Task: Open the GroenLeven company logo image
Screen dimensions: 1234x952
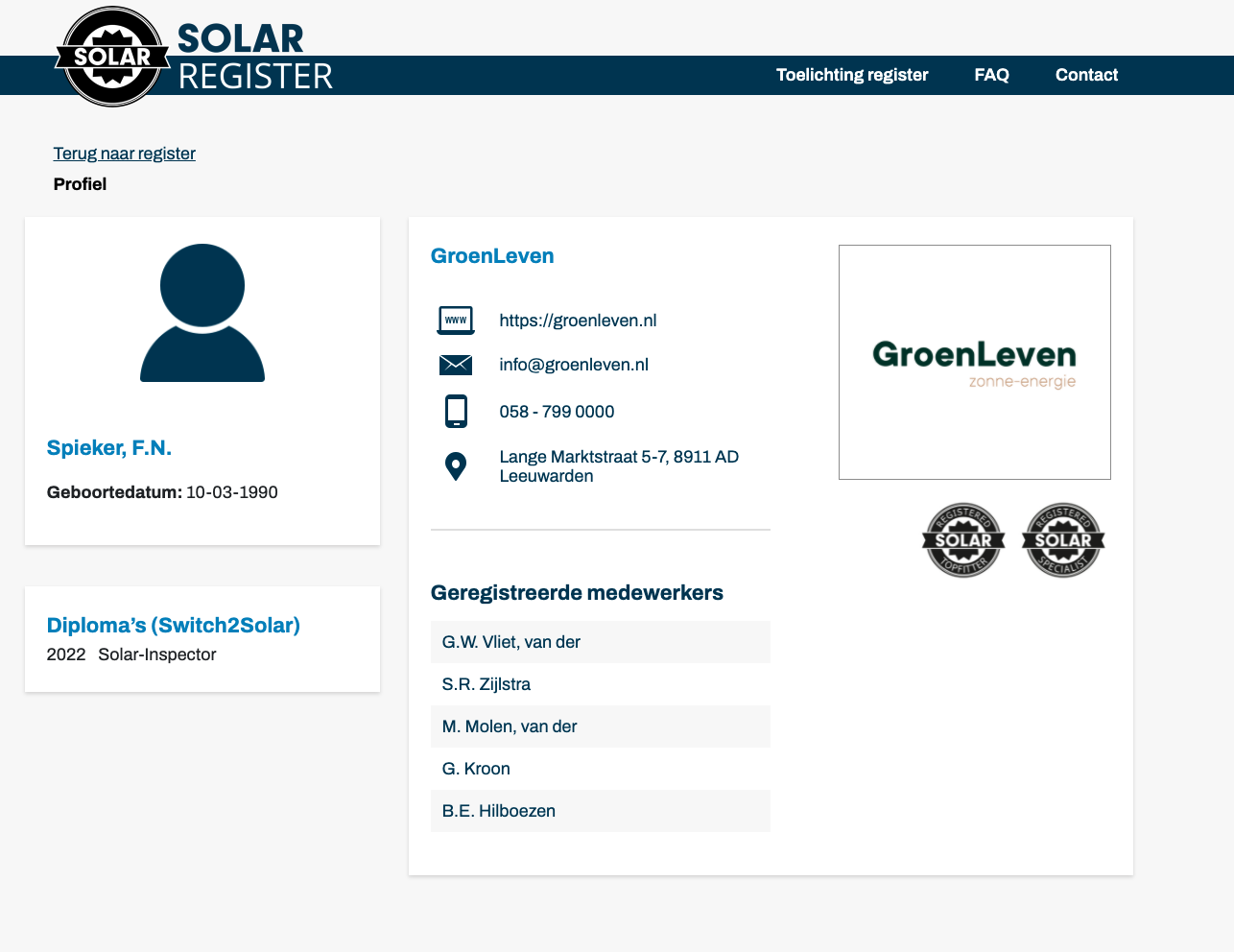Action: [x=975, y=362]
